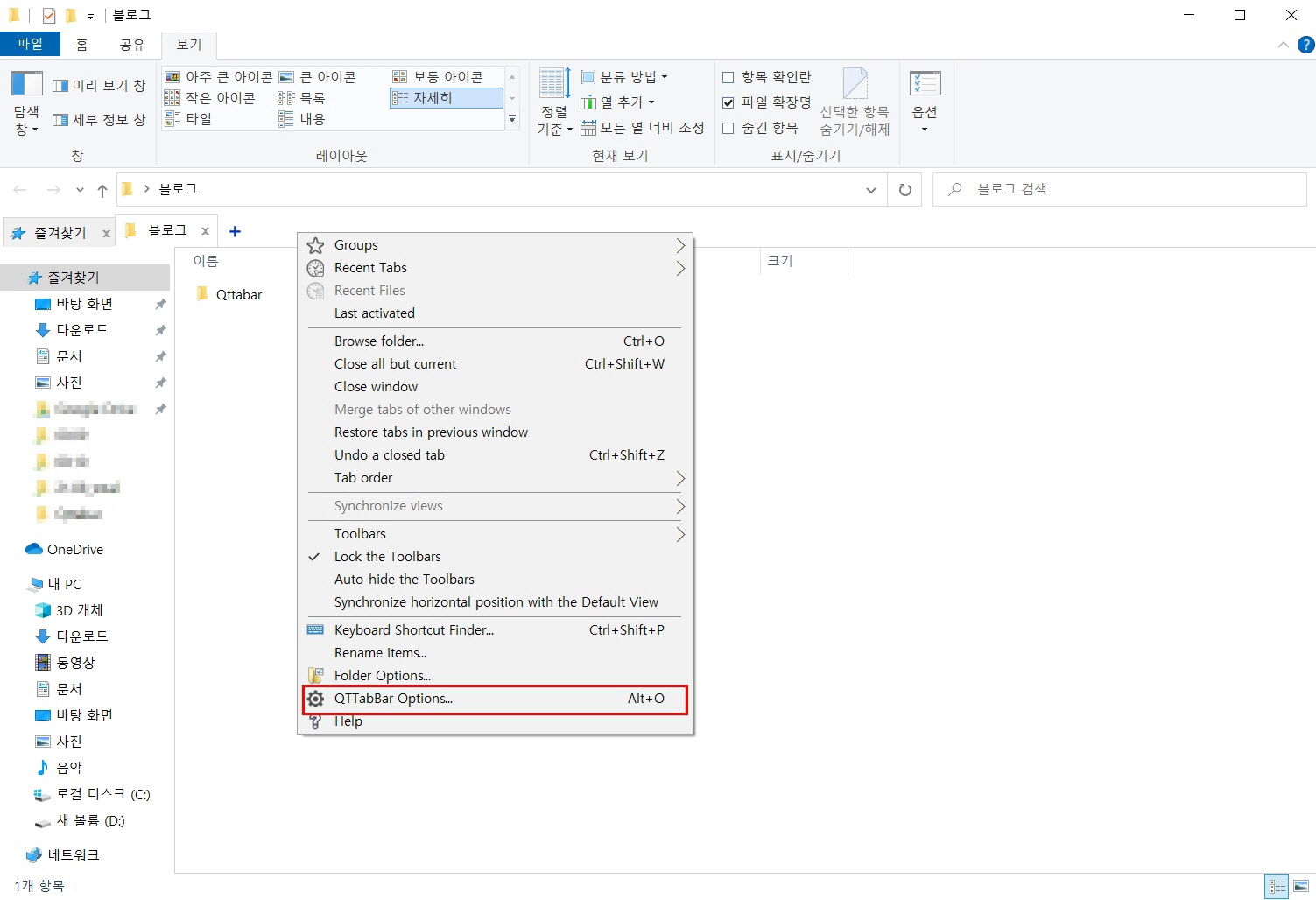Image resolution: width=1316 pixels, height=900 pixels.
Task: Switch to the 공유 ribbon tab
Action: click(x=132, y=45)
